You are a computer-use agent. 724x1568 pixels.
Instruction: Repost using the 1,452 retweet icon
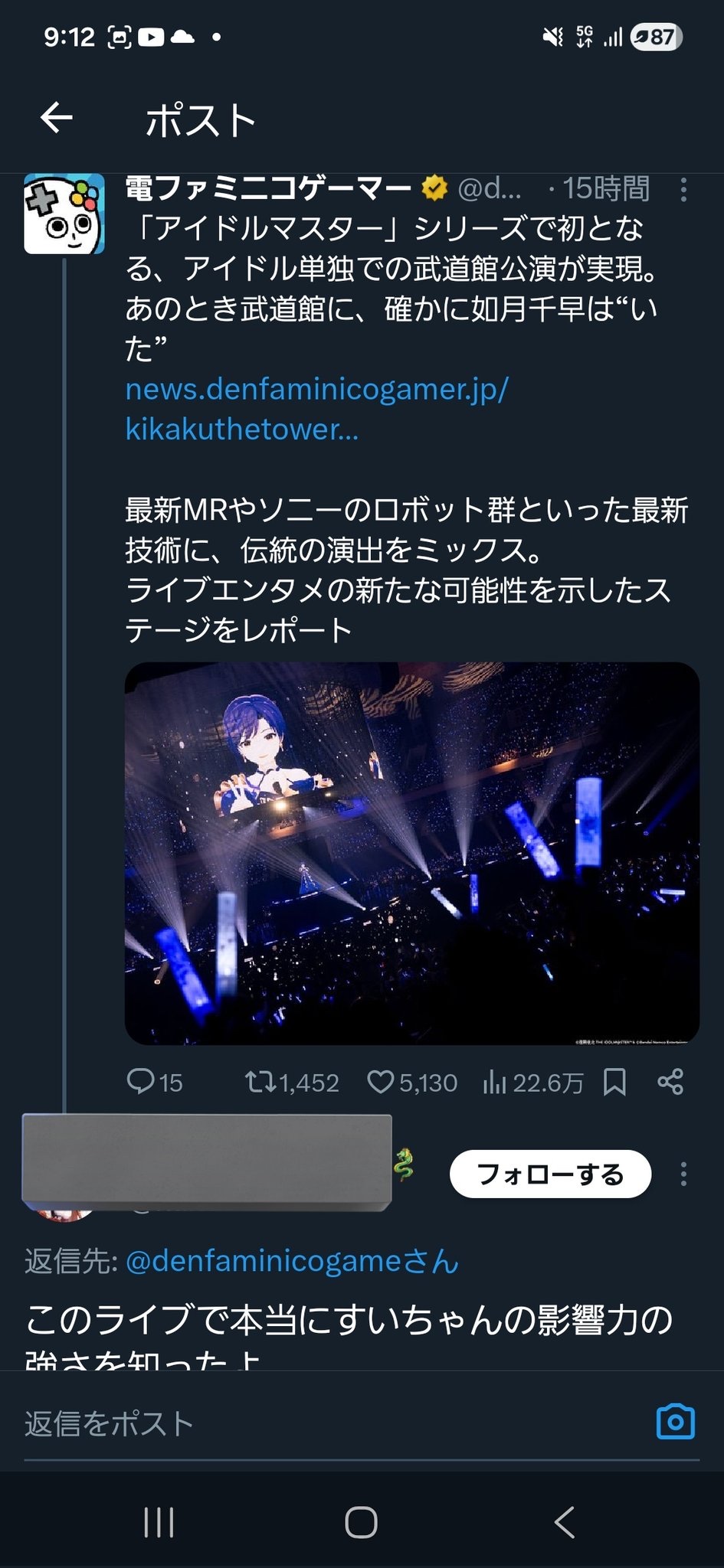click(x=259, y=1081)
